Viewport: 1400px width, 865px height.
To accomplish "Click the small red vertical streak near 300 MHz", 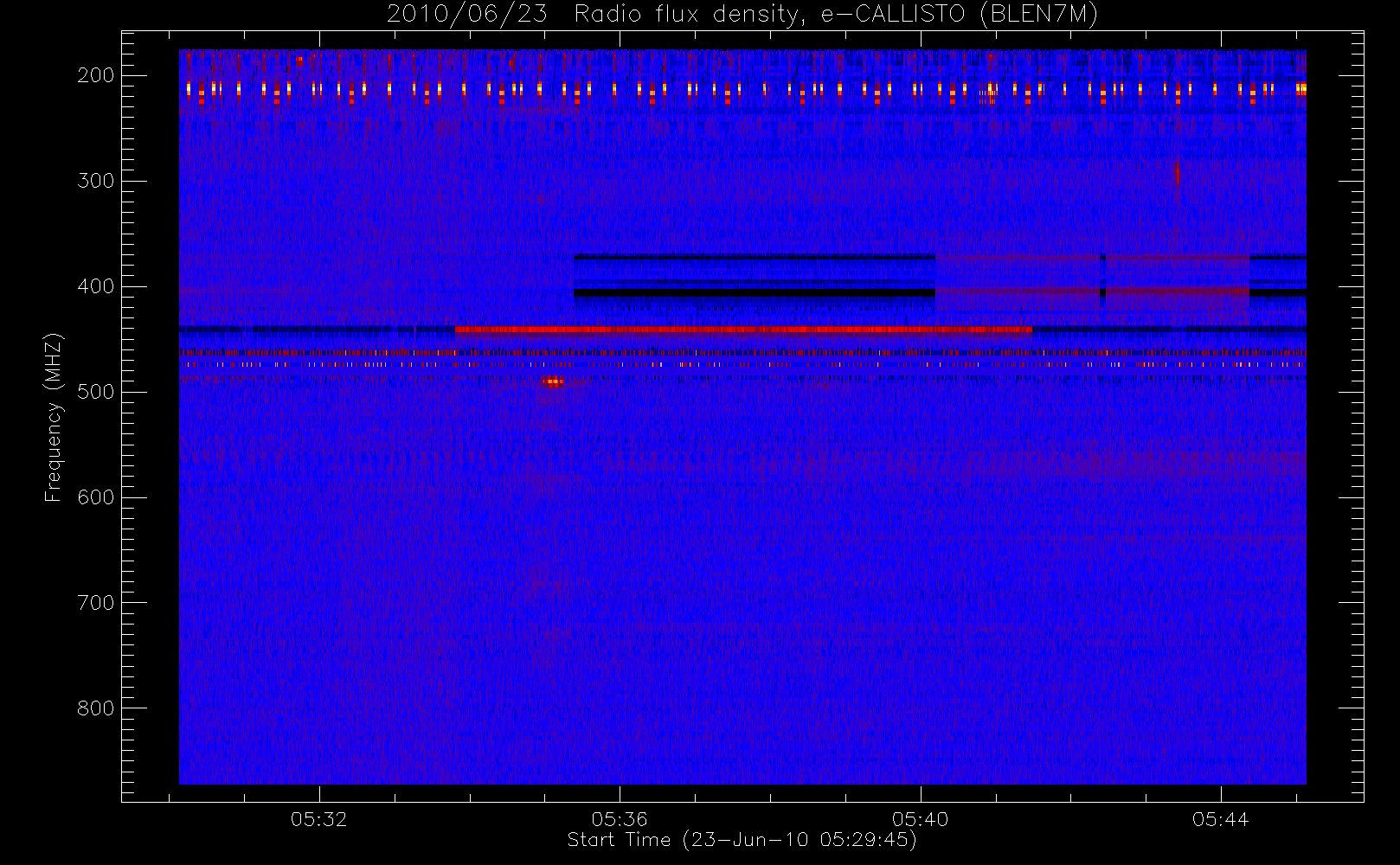I will coord(1177,174).
